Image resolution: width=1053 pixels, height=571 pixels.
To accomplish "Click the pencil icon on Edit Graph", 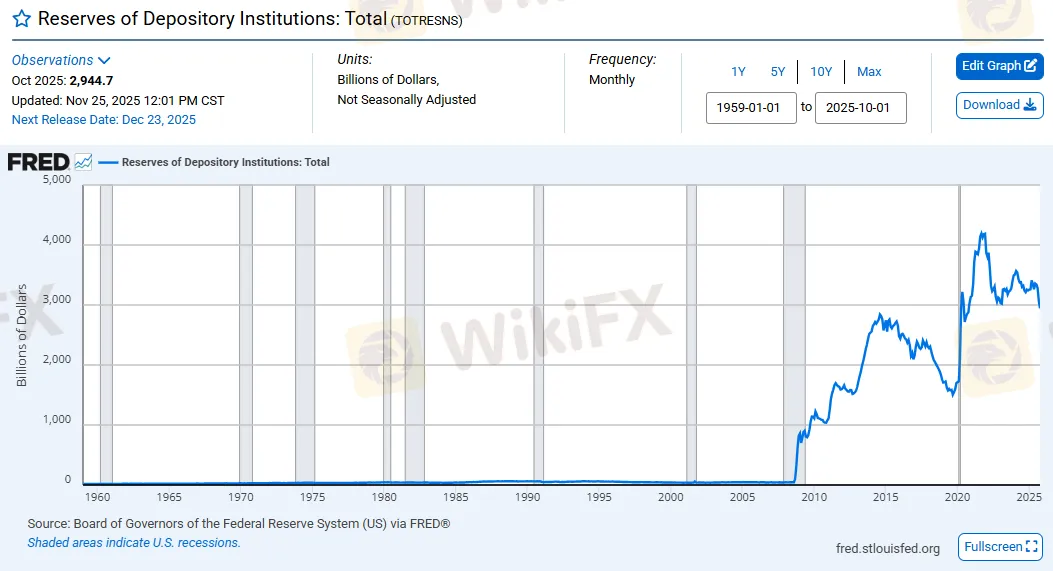I will [1031, 66].
